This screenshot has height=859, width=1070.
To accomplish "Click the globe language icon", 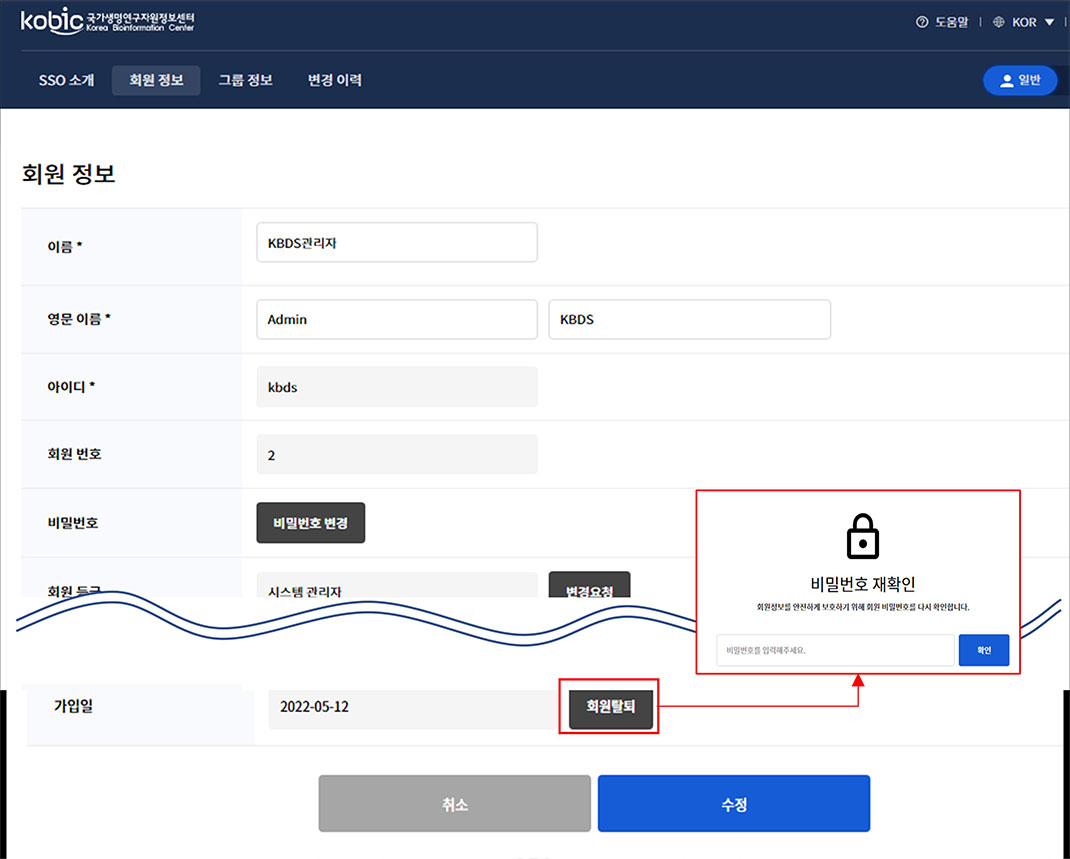I will click(x=999, y=22).
